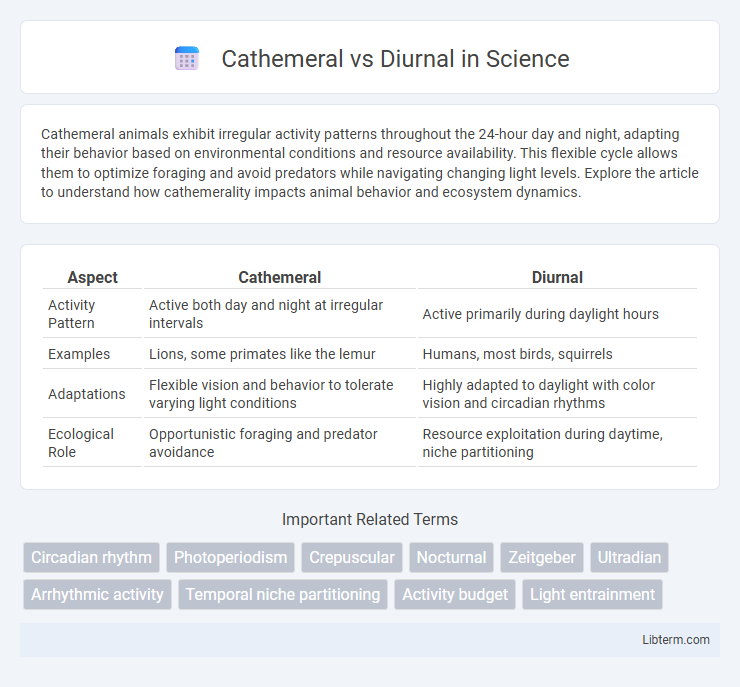Click 'Flexible vision and behavior' cell

[x=279, y=394]
